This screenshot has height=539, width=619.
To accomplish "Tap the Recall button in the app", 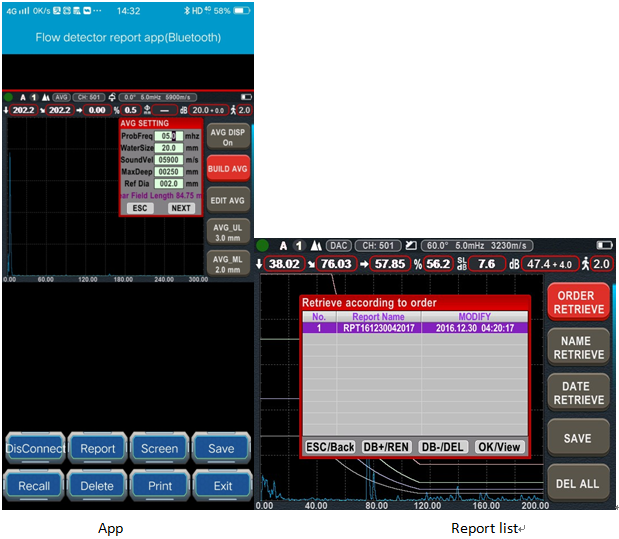I will point(34,486).
